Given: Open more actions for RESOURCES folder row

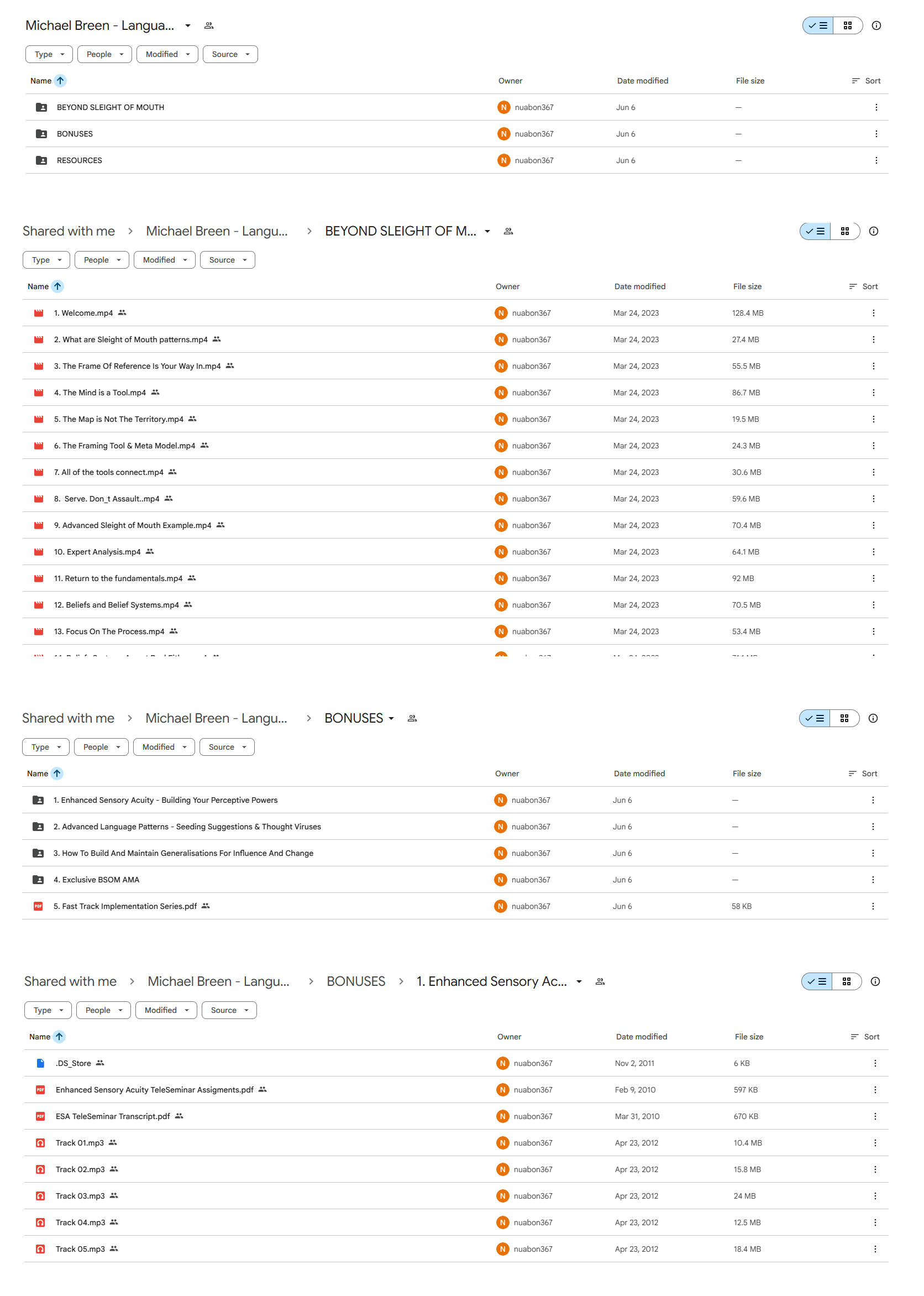Looking at the screenshot, I should point(875,160).
